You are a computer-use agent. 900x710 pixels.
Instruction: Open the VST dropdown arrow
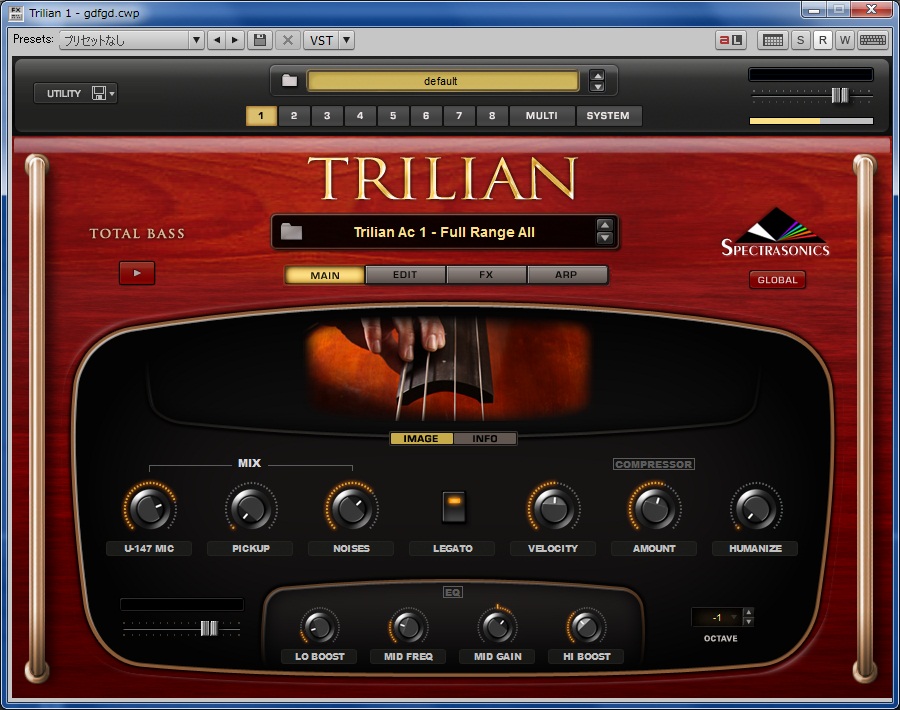pyautogui.click(x=347, y=40)
